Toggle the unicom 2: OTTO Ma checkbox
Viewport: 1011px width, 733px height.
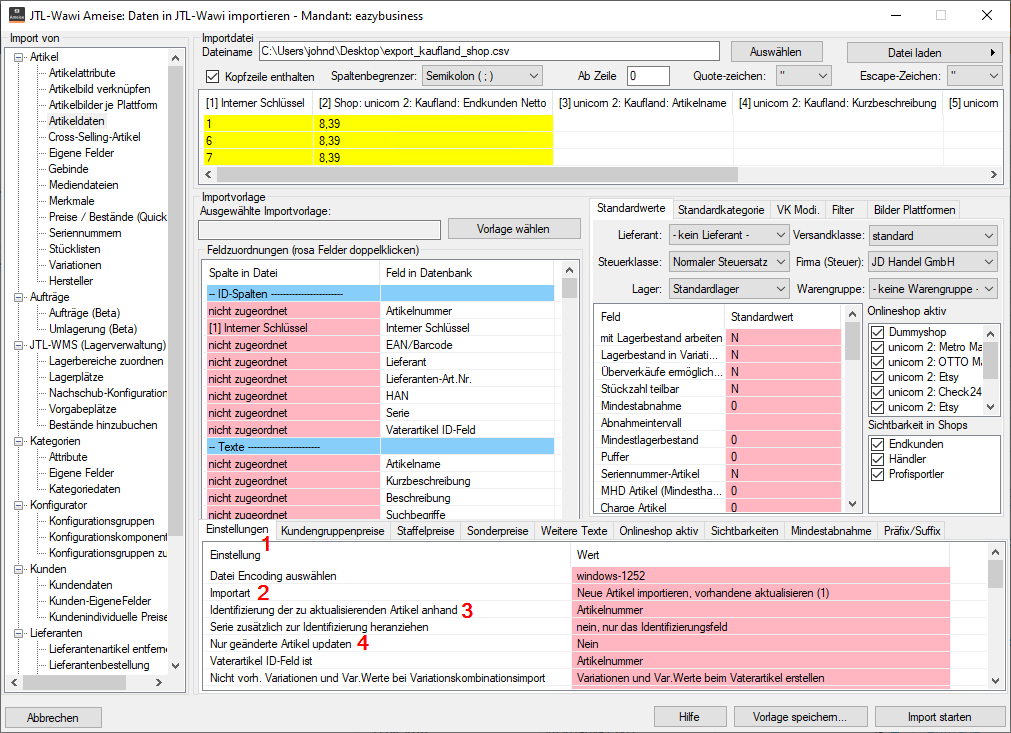point(877,362)
